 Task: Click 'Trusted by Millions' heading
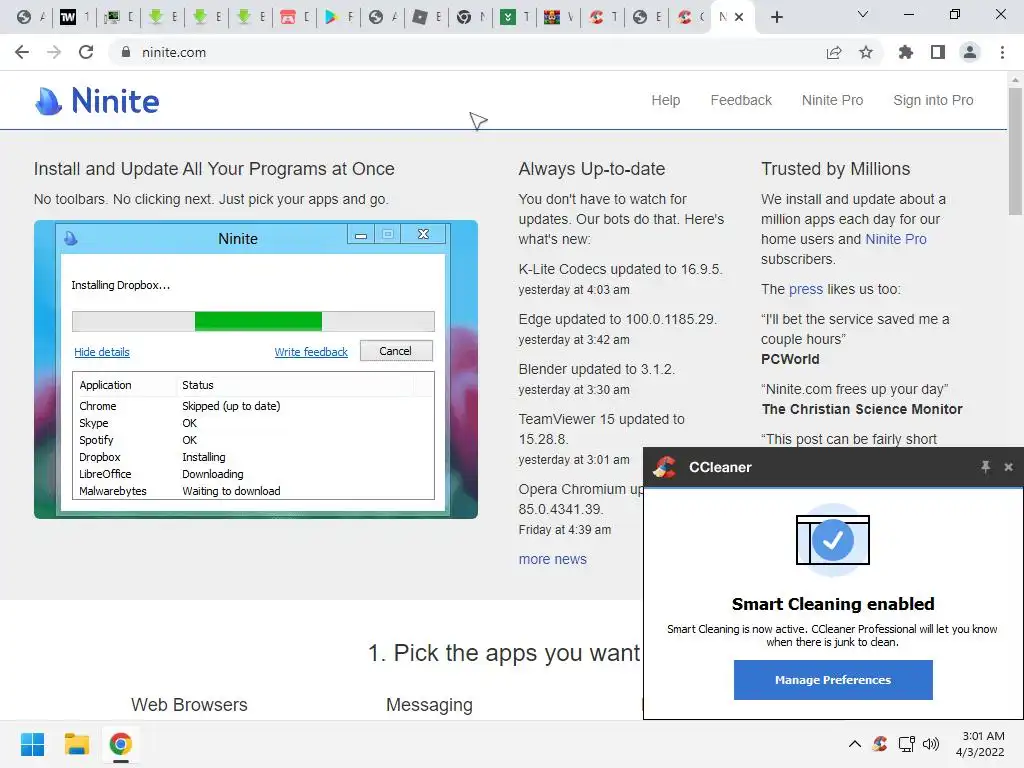(x=835, y=169)
